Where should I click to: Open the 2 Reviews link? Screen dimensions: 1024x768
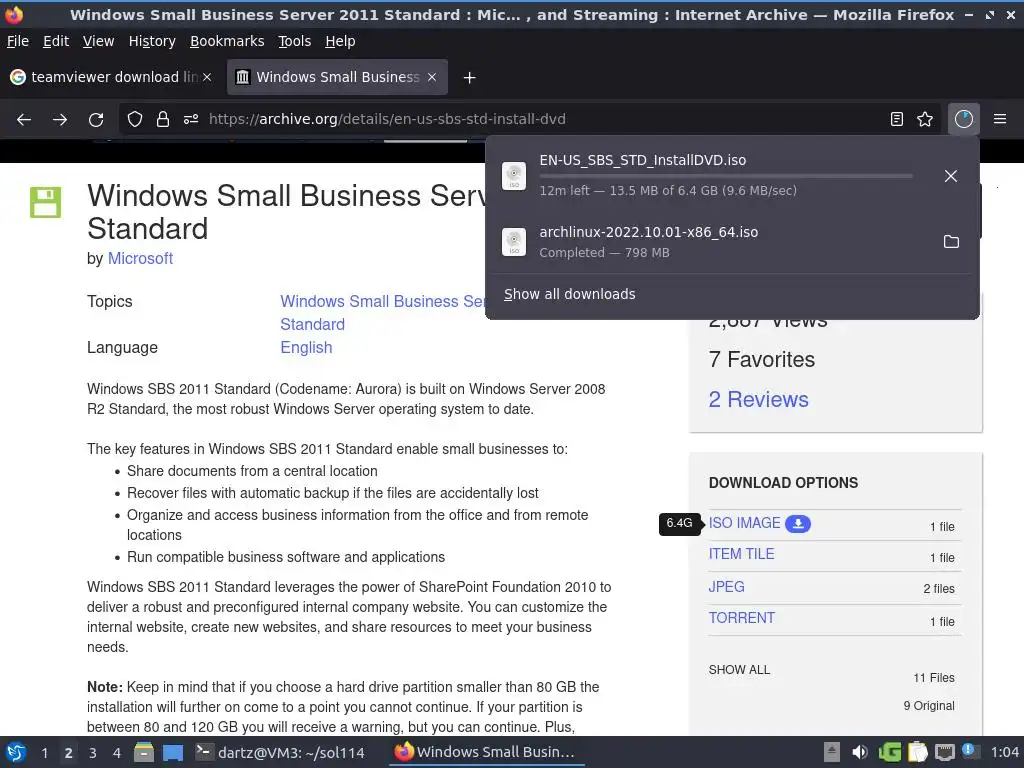[758, 400]
